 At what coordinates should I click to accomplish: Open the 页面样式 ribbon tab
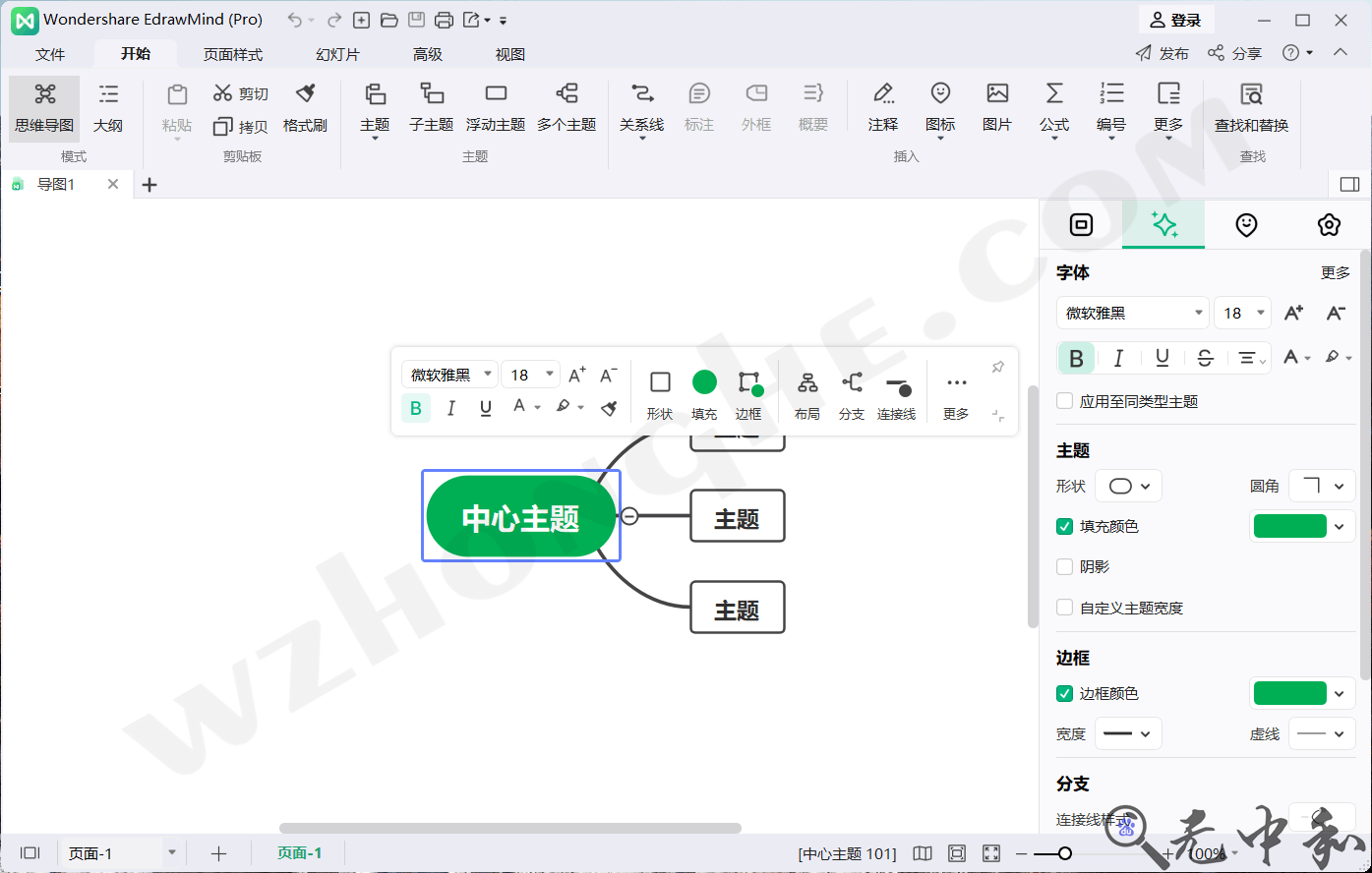coord(233,54)
